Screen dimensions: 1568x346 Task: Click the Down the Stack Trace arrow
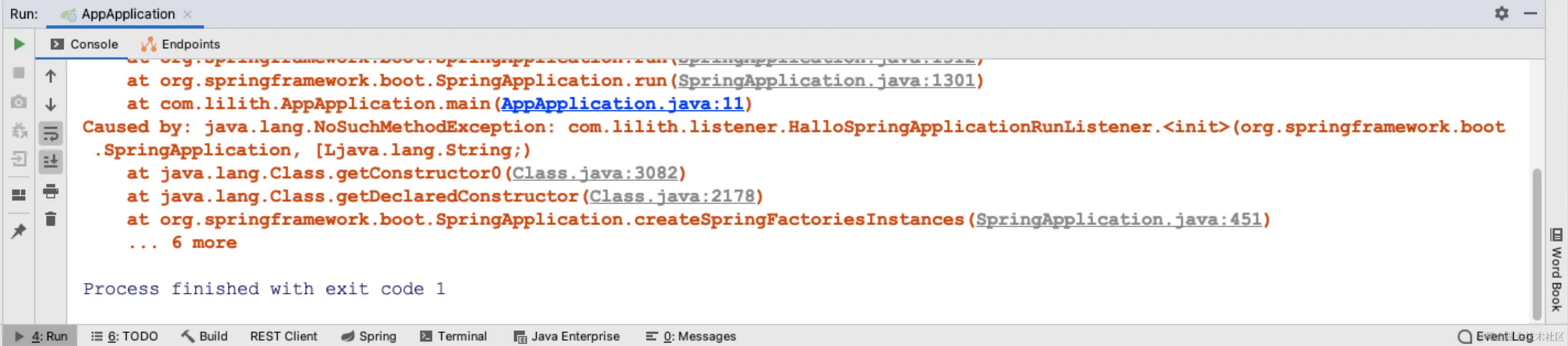(51, 105)
